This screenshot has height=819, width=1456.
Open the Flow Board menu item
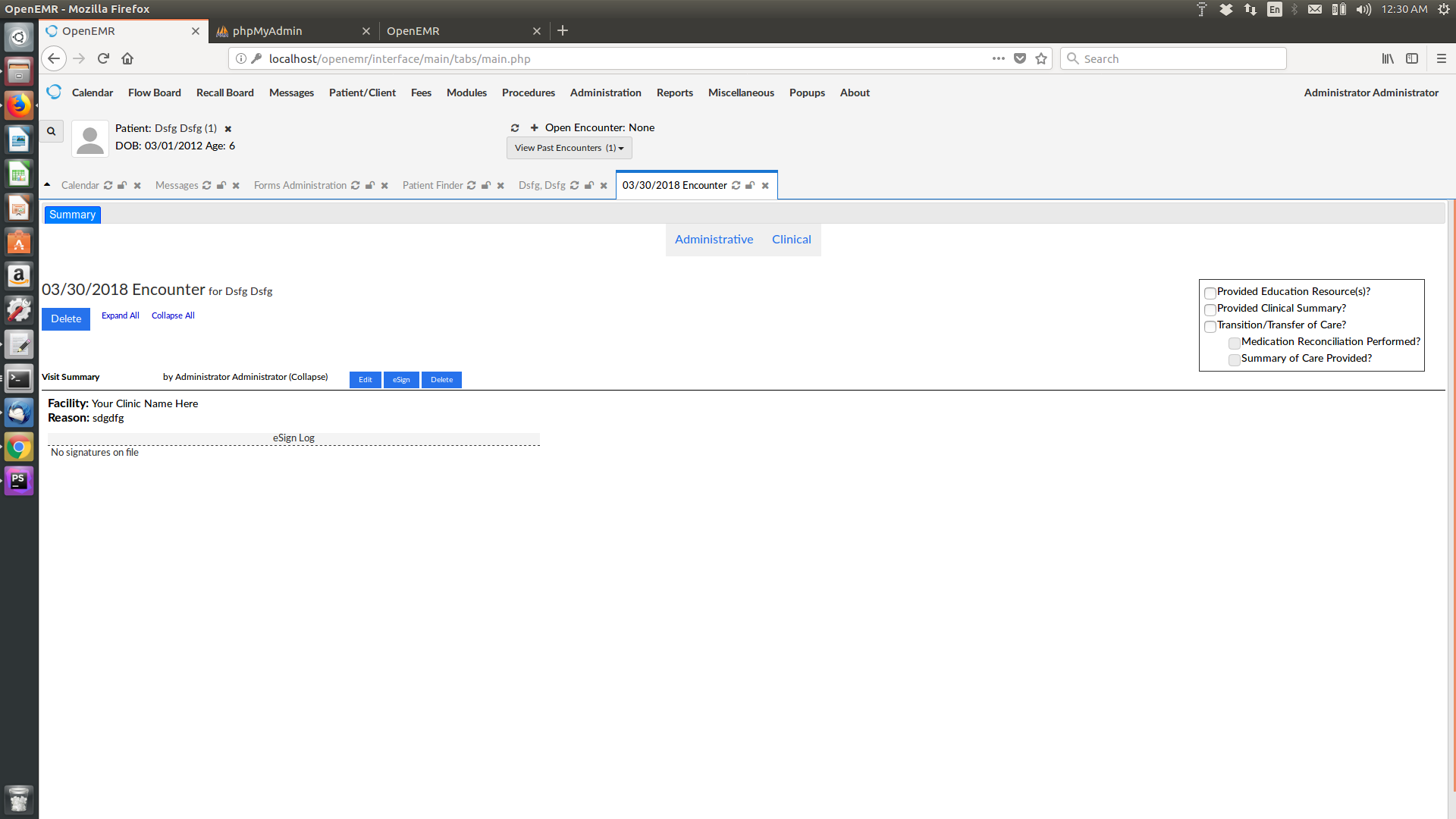(155, 93)
